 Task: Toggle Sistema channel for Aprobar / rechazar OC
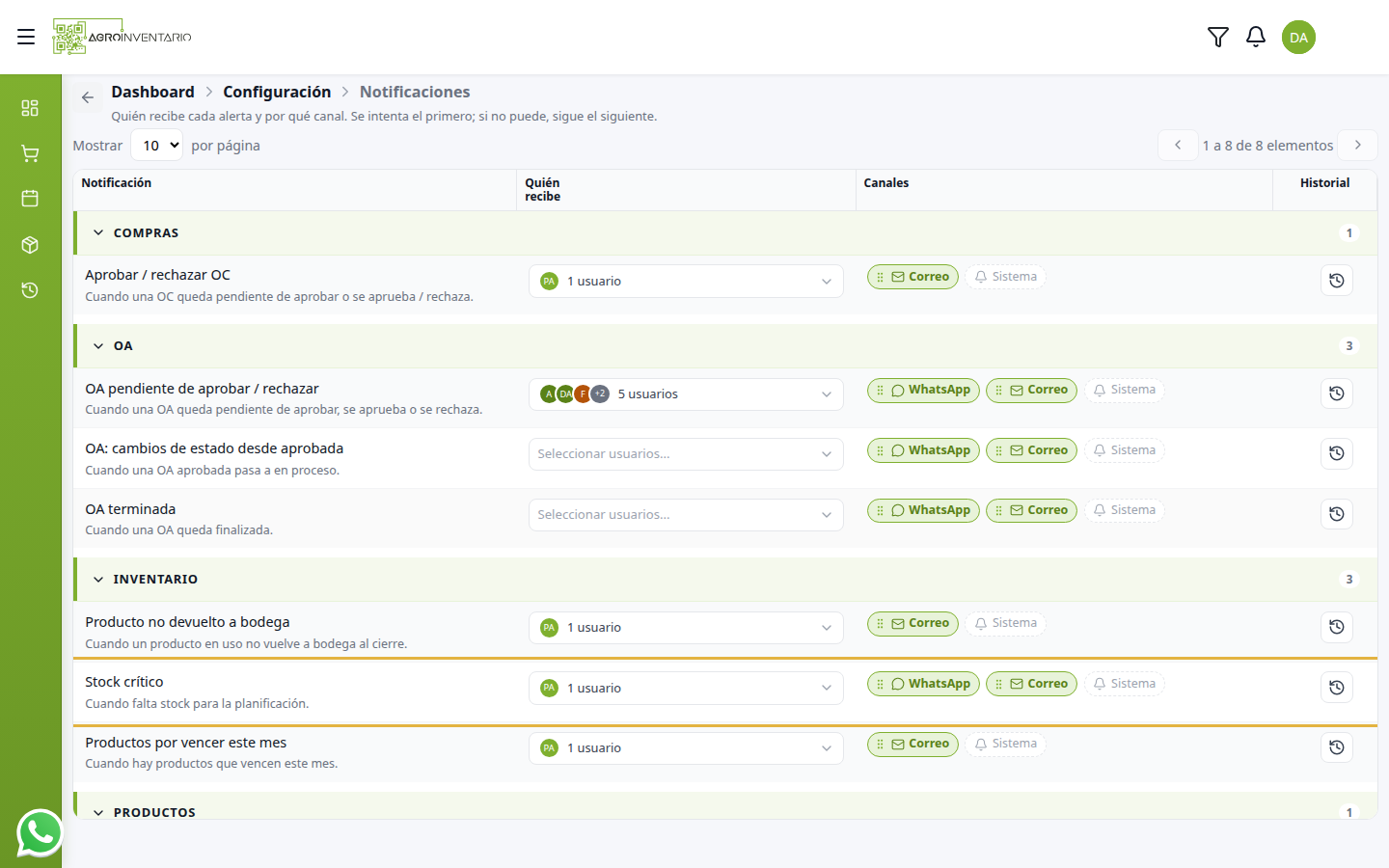[1005, 277]
